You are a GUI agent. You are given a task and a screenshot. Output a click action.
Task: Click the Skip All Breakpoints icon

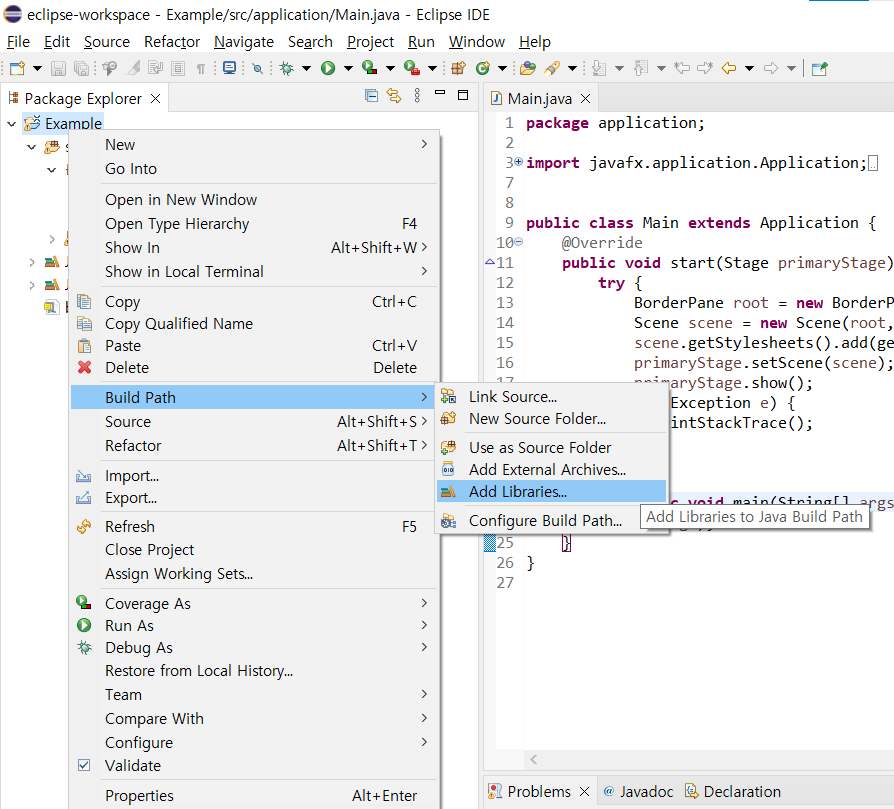(258, 68)
